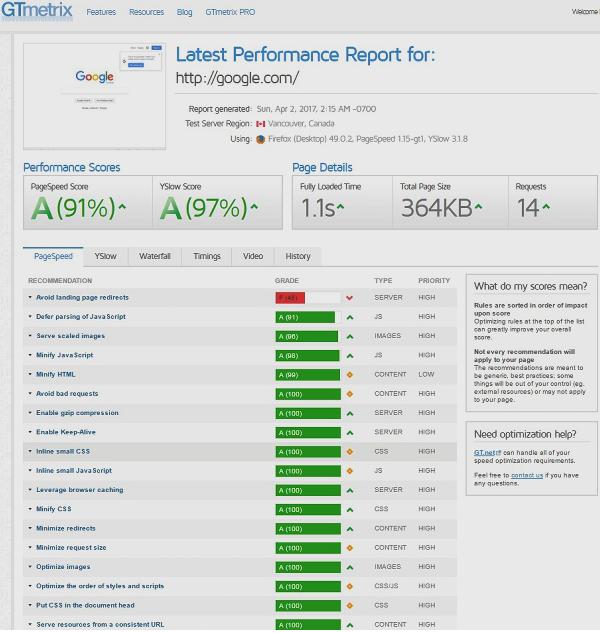Expand Serve scaled images recommendation

click(30, 336)
